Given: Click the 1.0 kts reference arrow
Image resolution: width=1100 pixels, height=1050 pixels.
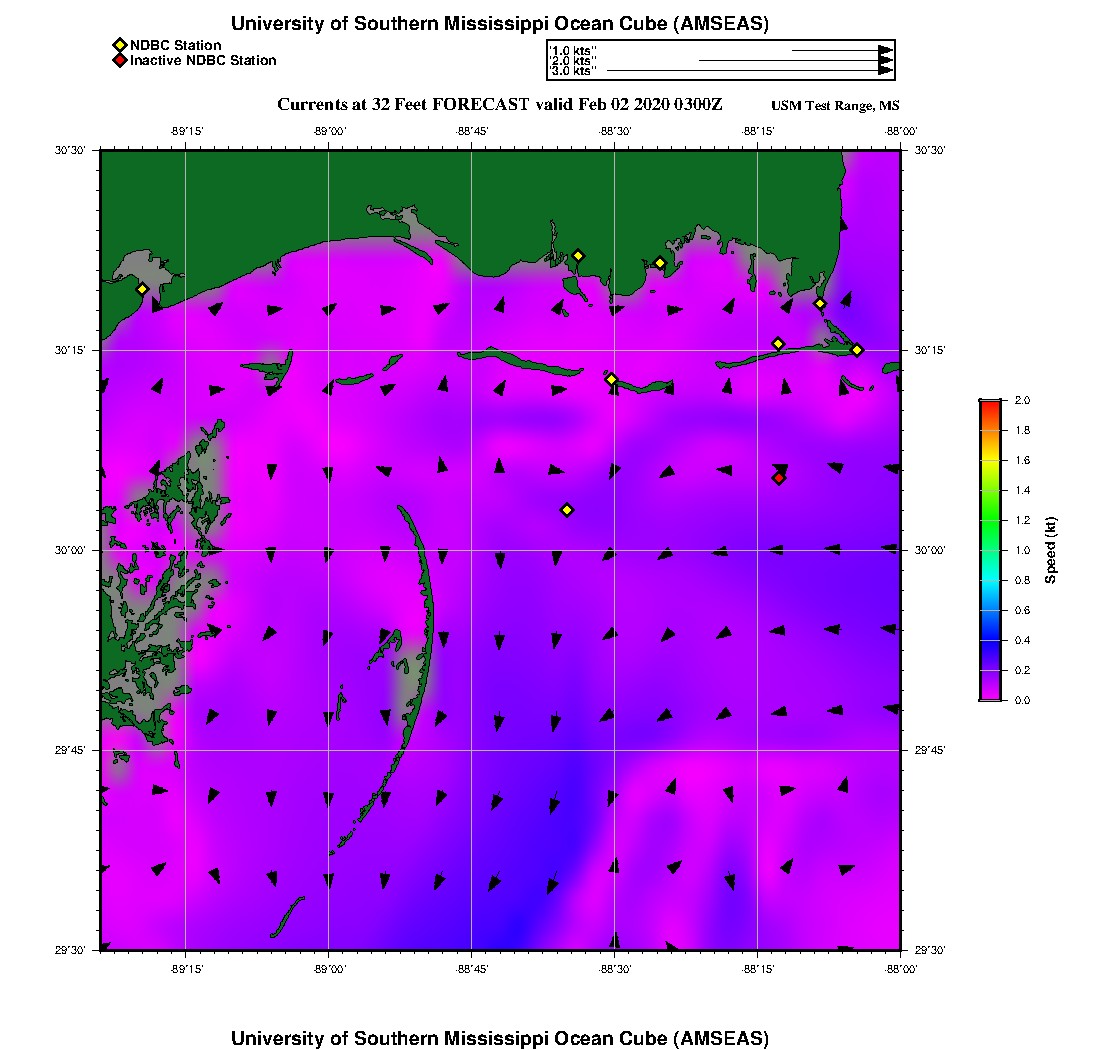Looking at the screenshot, I should pyautogui.click(x=843, y=51).
